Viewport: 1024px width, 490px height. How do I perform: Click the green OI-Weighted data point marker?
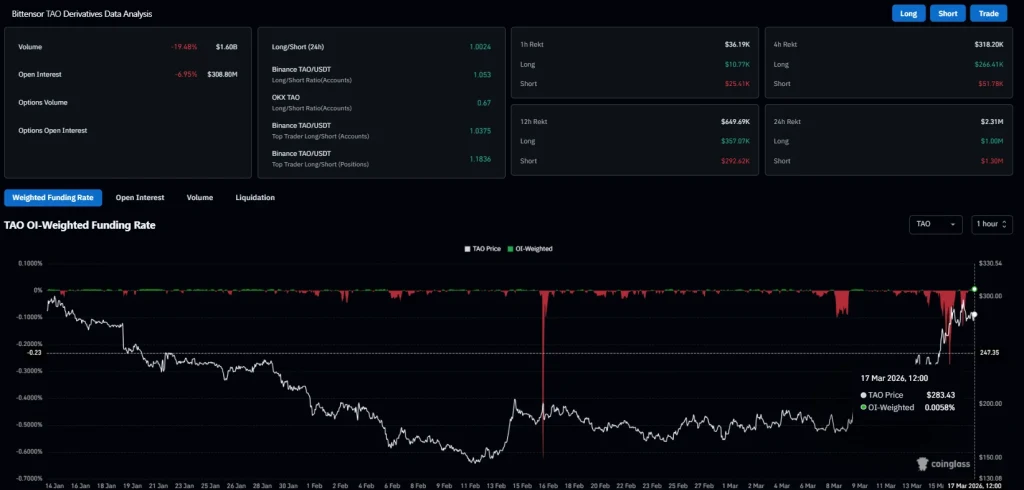[974, 289]
